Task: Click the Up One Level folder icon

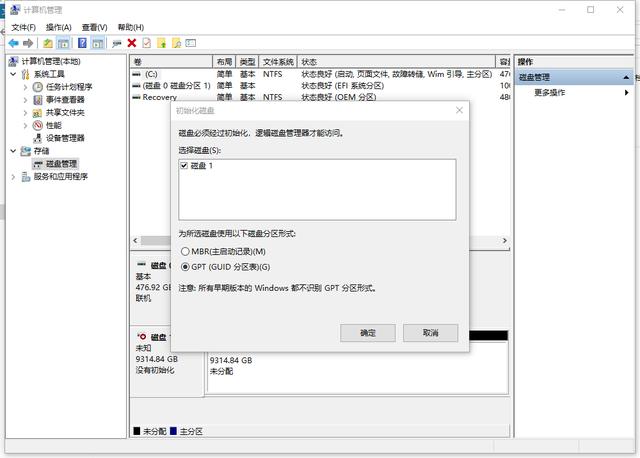Action: tap(48, 43)
